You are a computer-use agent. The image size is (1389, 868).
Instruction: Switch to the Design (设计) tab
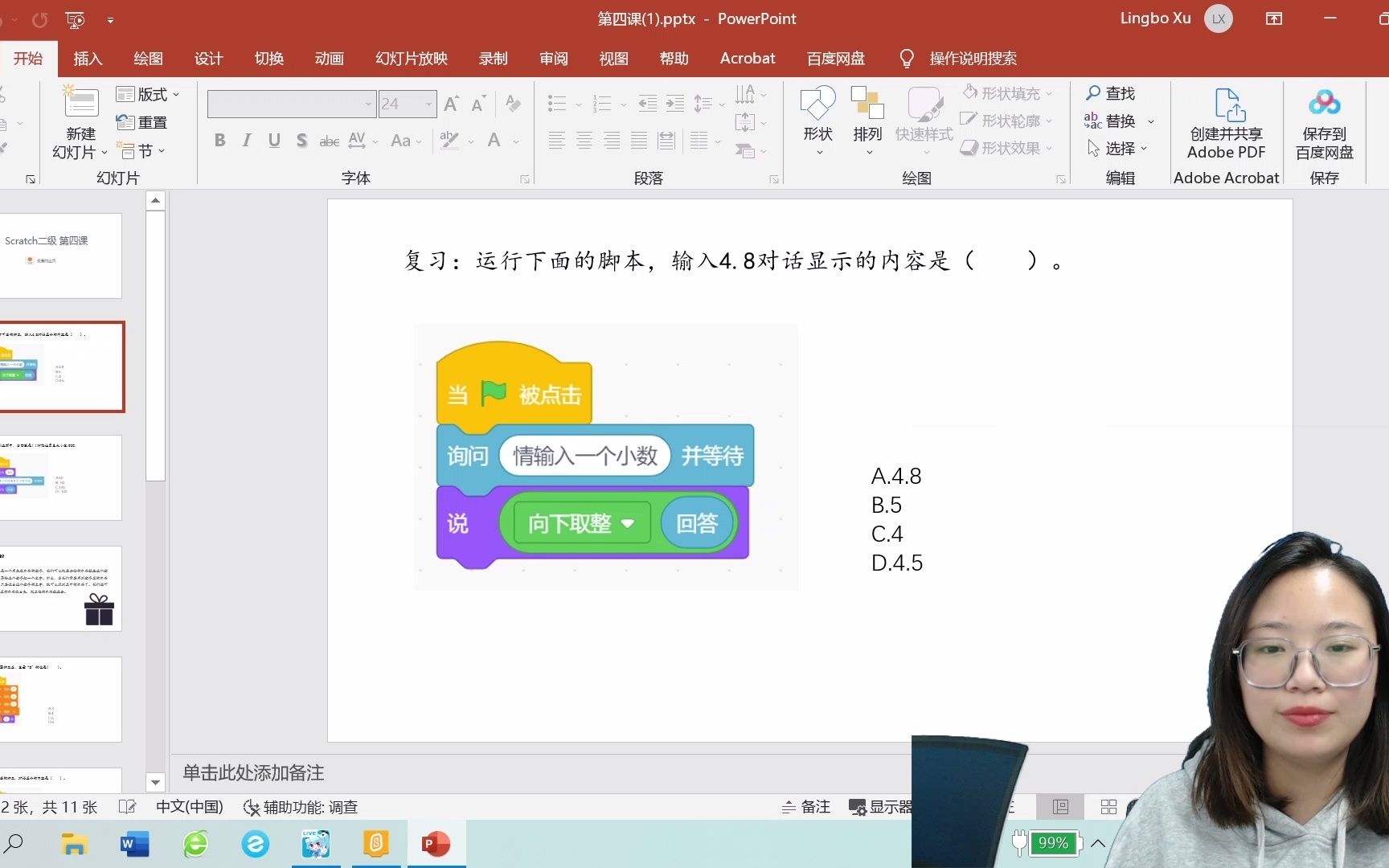(208, 59)
